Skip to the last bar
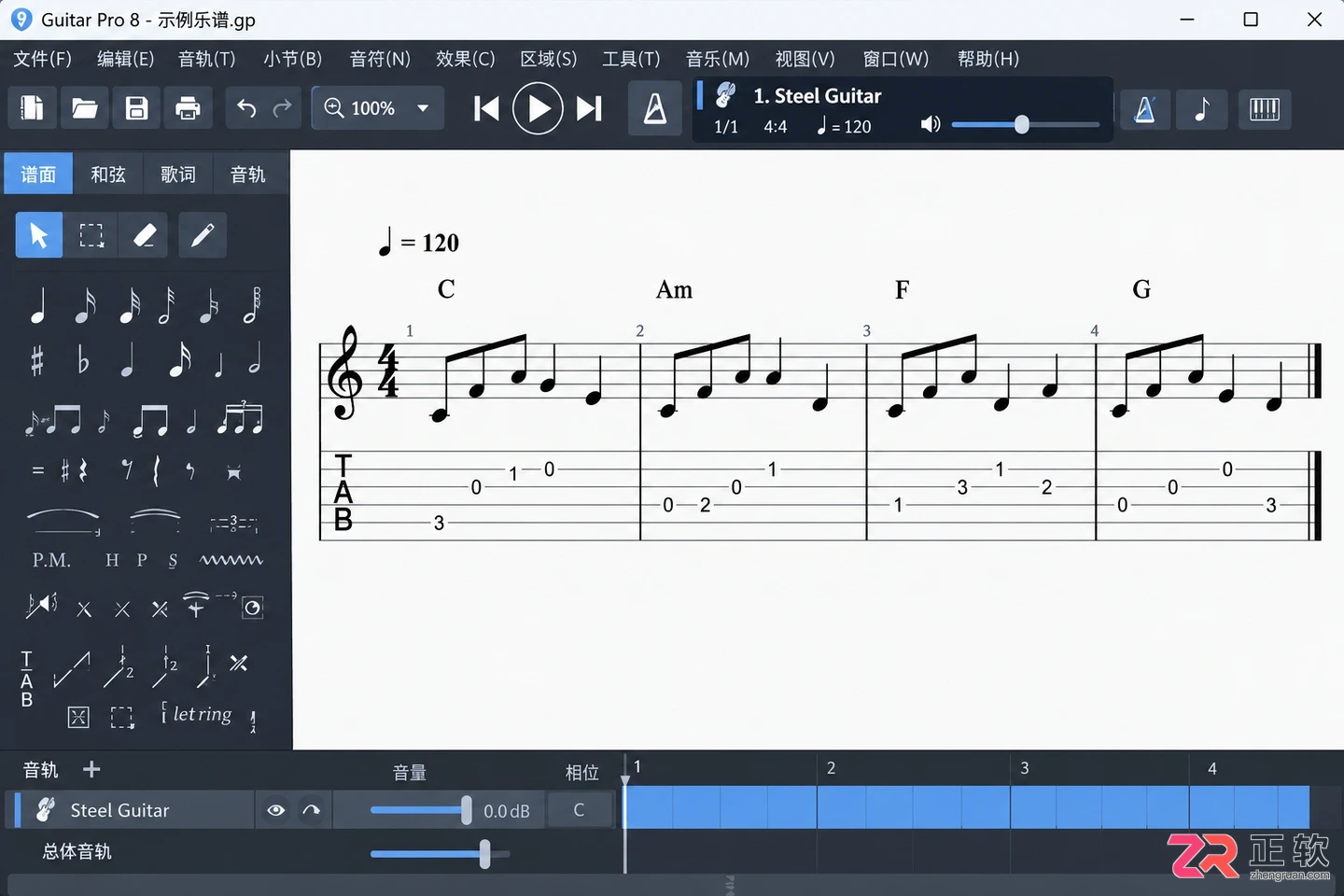The image size is (1344, 896). pos(589,109)
